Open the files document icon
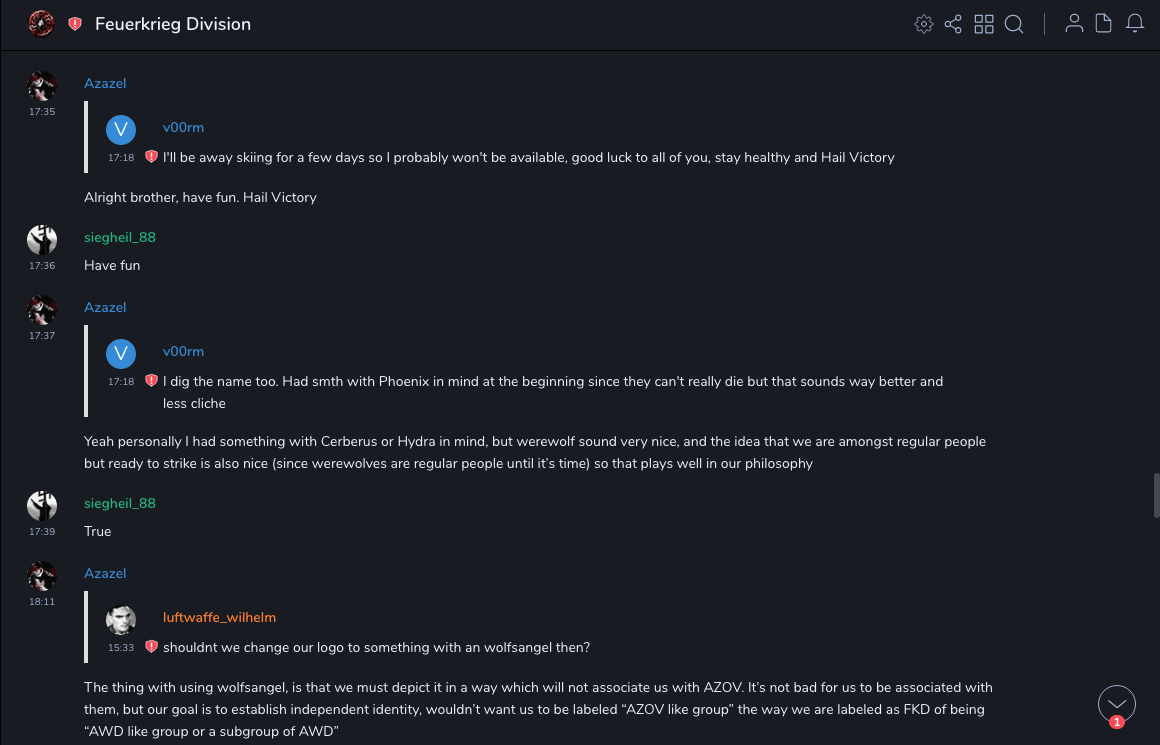Screen dimensions: 1160x745 pos(1104,24)
